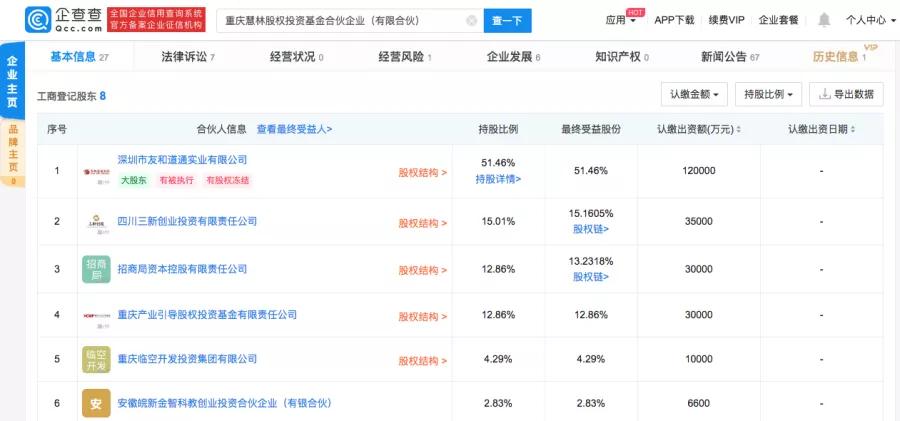Open 重庆临空开发投资集团有限公司 link
Image resolution: width=900 pixels, height=421 pixels.
187,359
